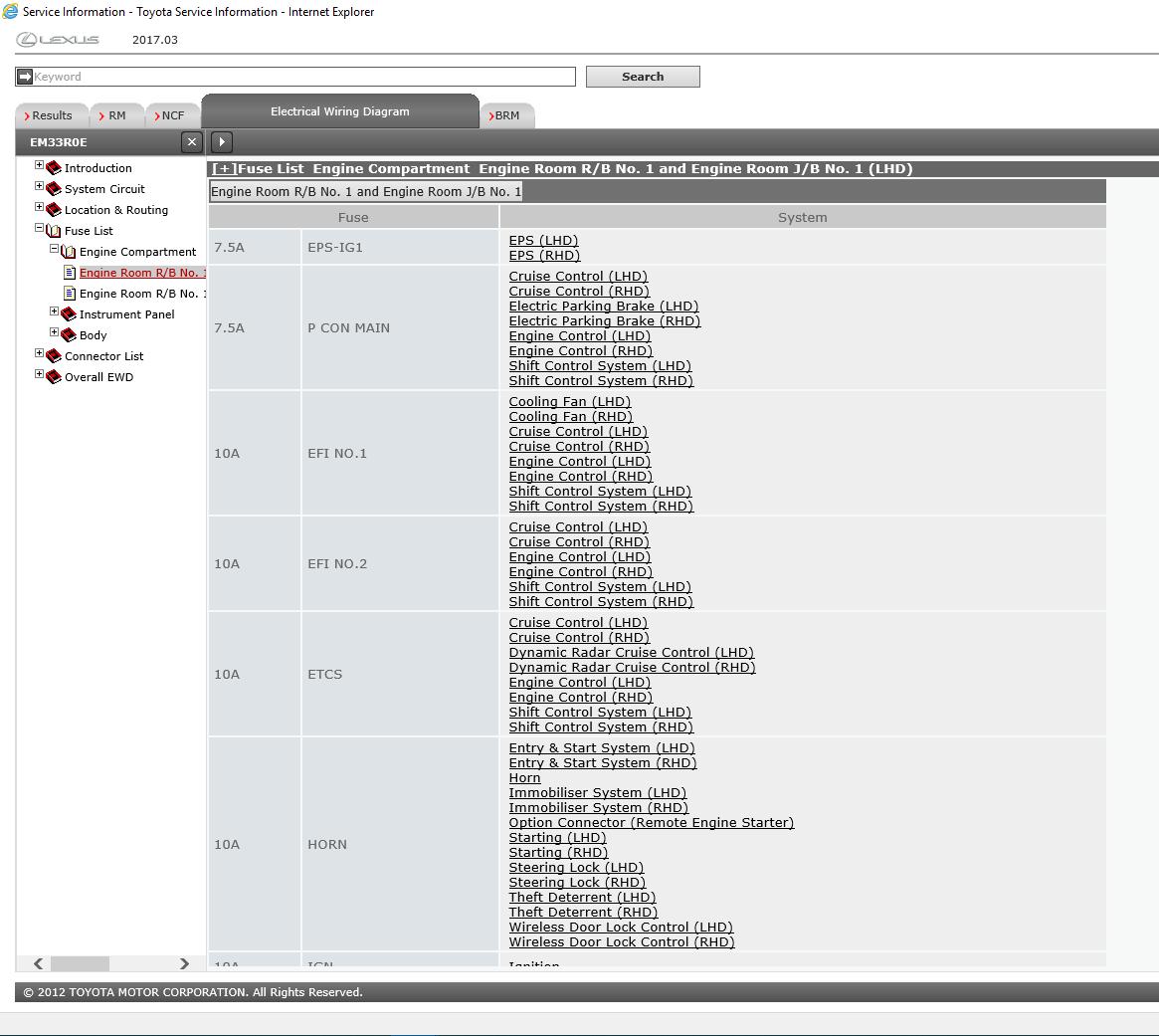Viewport: 1159px width, 1036px height.
Task: Close the EM33R0E tree panel
Action: coord(191,141)
